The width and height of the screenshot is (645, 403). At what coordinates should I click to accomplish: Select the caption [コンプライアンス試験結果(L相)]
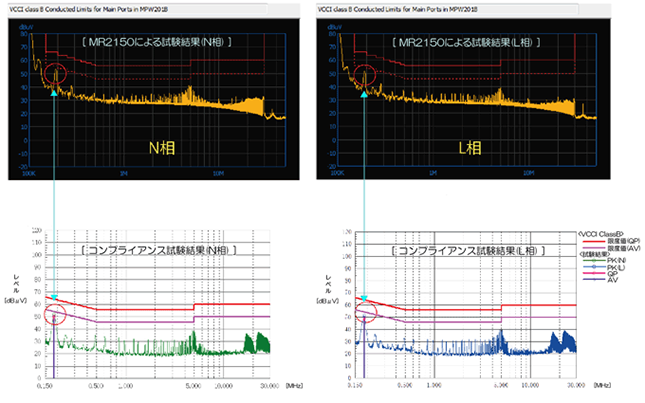point(468,251)
